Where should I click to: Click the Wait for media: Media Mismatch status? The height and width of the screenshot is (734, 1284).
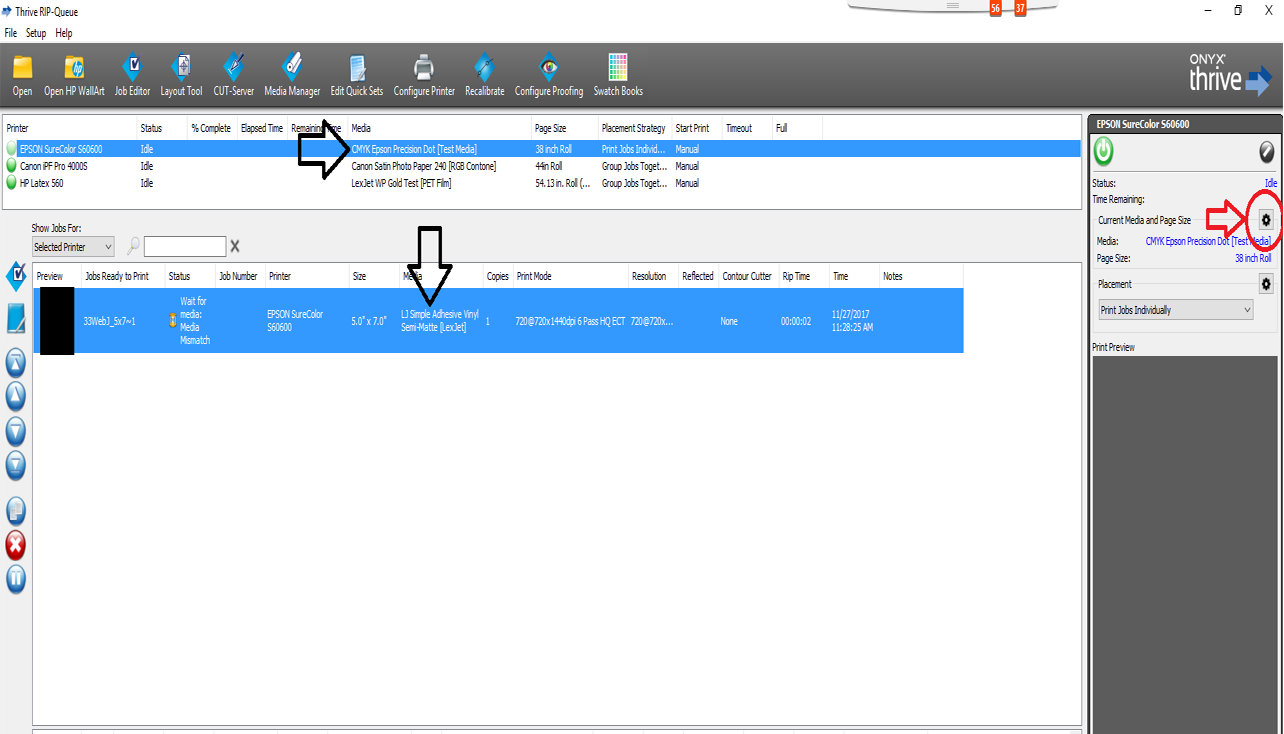point(195,321)
